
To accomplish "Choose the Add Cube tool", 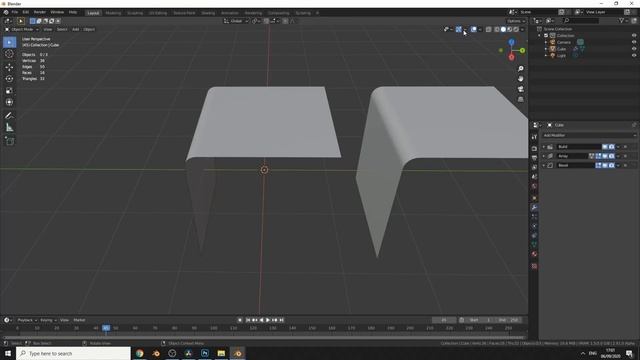I will pyautogui.click(x=9, y=141).
